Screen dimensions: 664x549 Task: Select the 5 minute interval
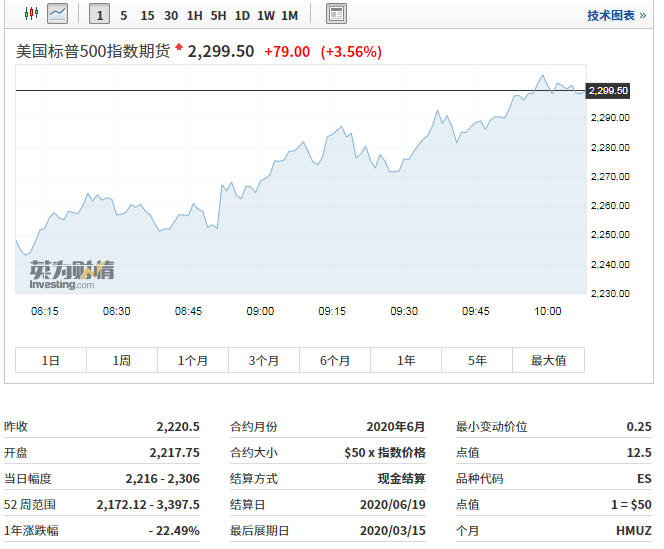pos(123,15)
